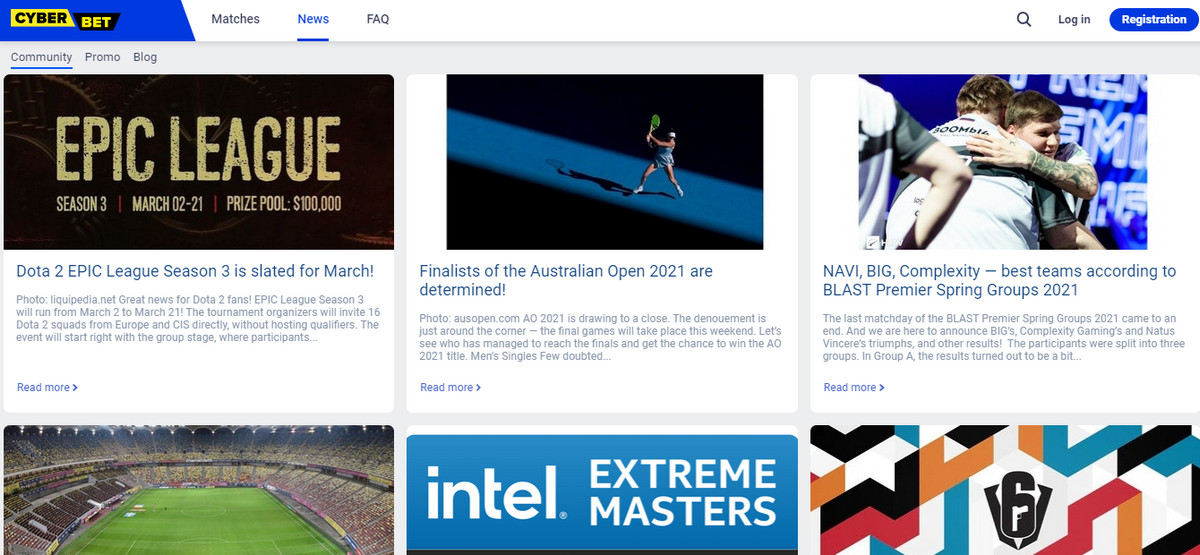Open the search magnifier icon
Image resolution: width=1200 pixels, height=555 pixels.
(1023, 19)
